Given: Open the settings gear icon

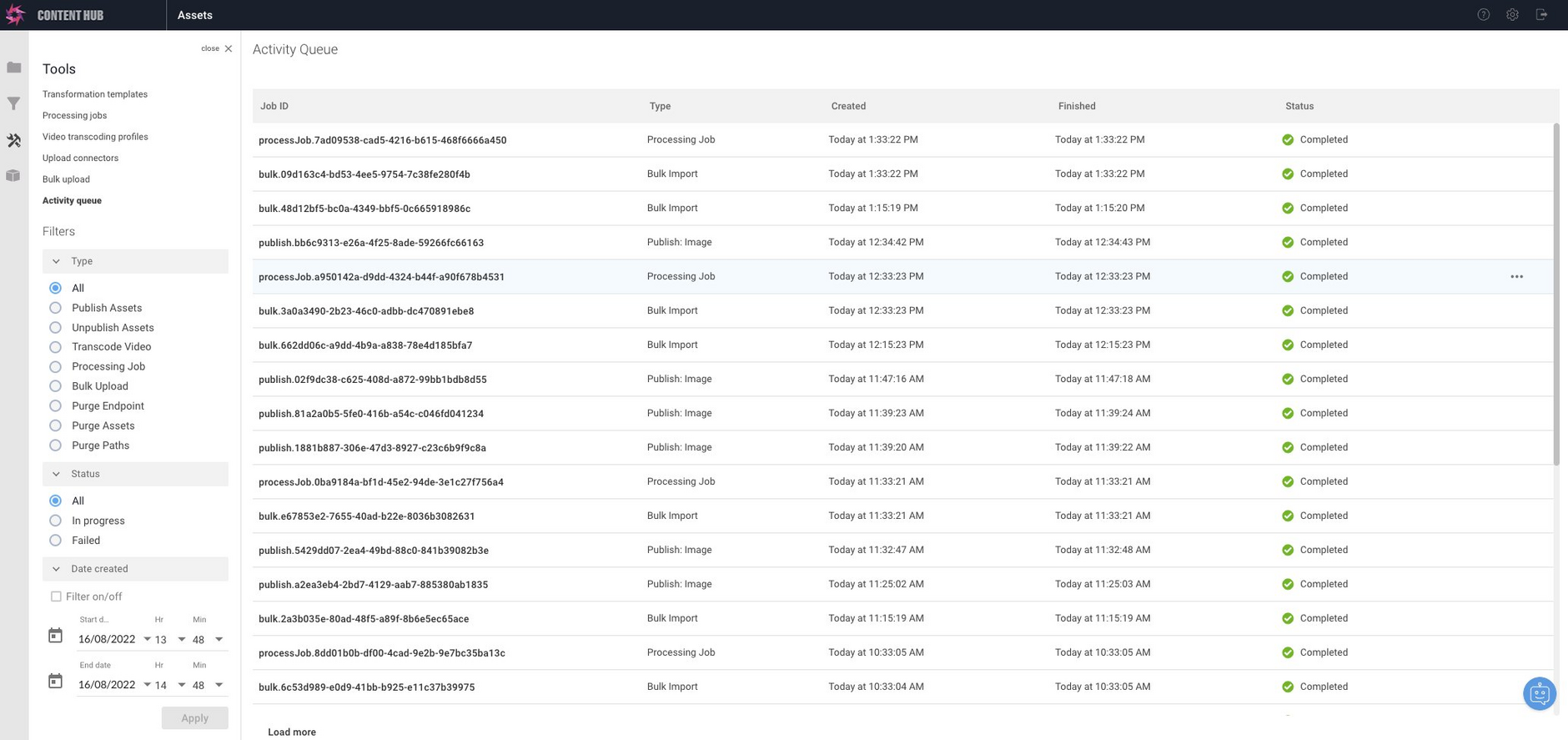Looking at the screenshot, I should coord(1512,15).
